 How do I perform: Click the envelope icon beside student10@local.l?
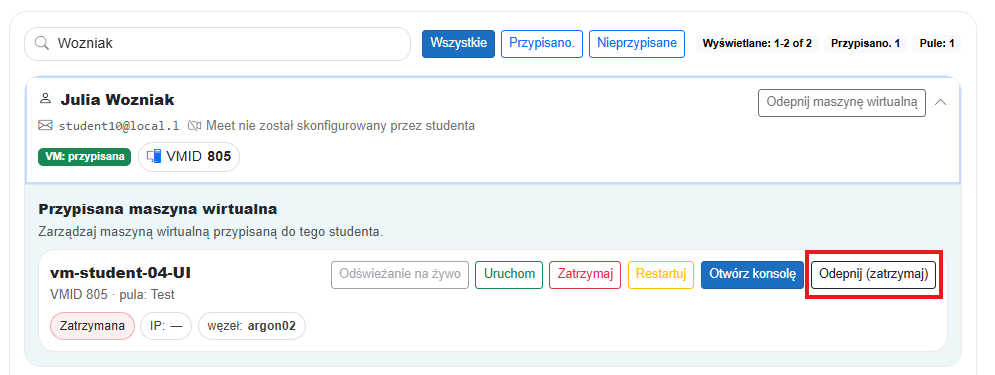pos(45,126)
